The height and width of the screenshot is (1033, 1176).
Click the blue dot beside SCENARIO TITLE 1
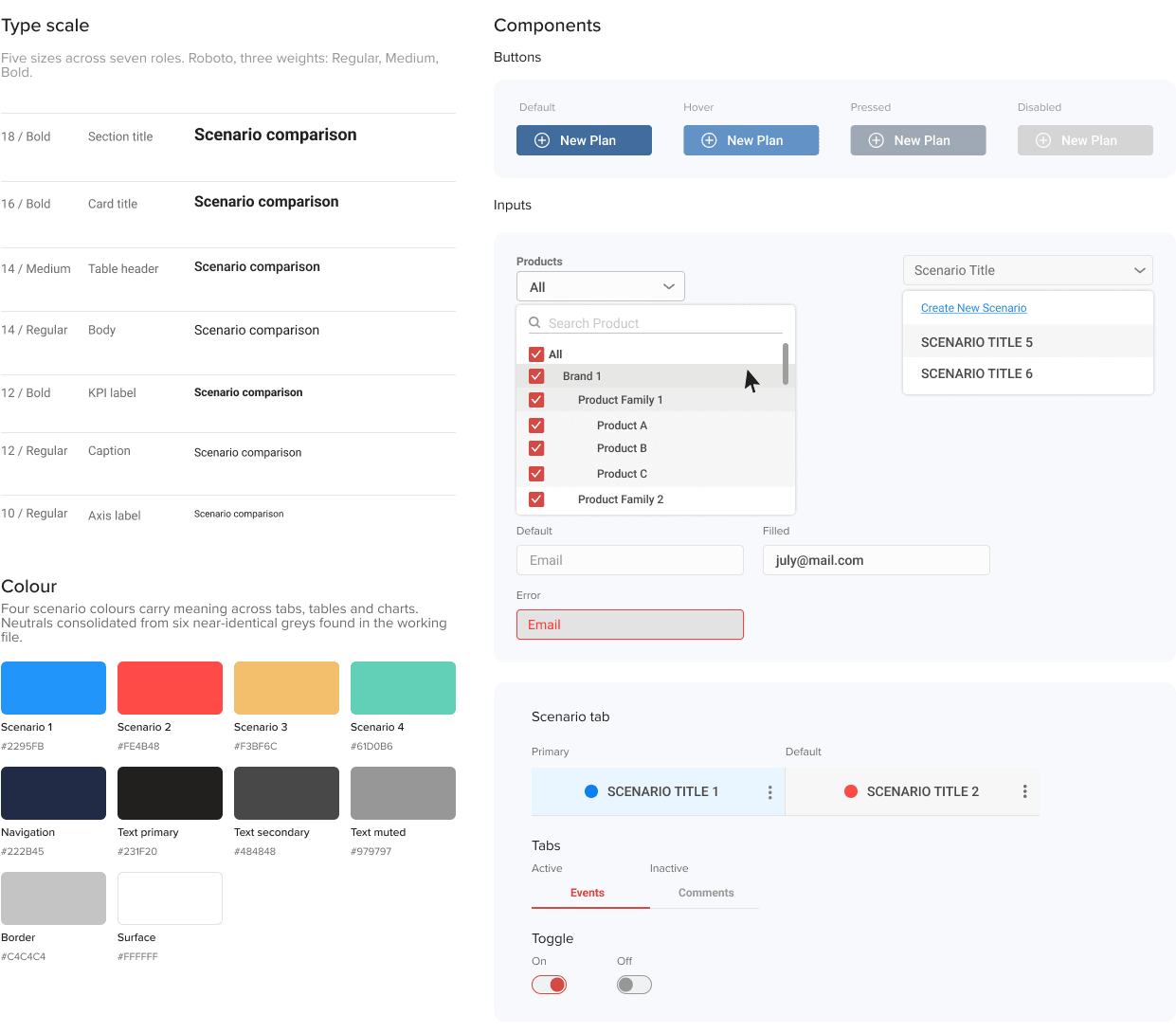591,791
